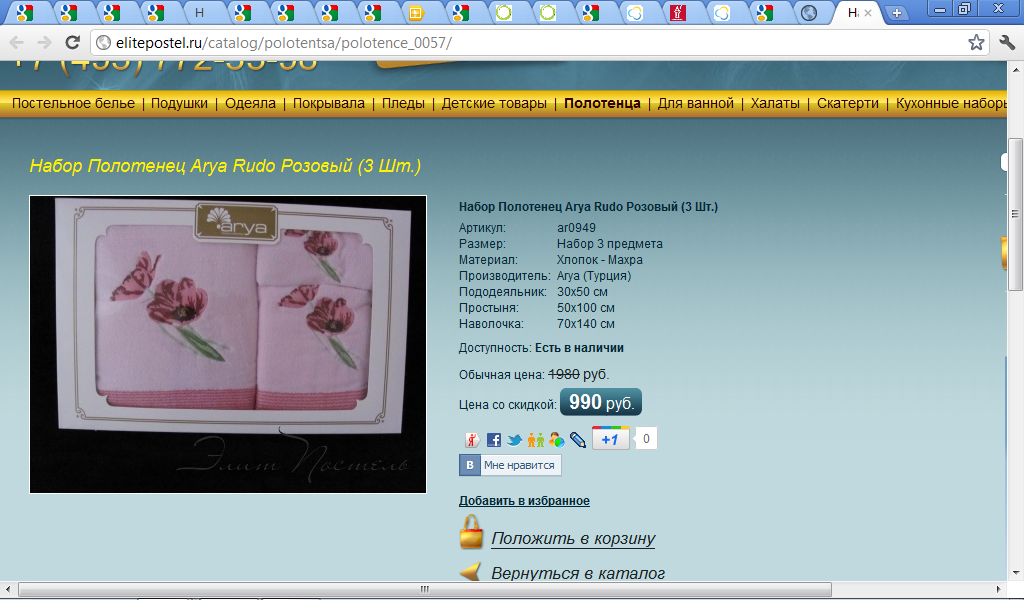Click size value Набор 3 предмета
The image size is (1024, 600).
coord(609,244)
